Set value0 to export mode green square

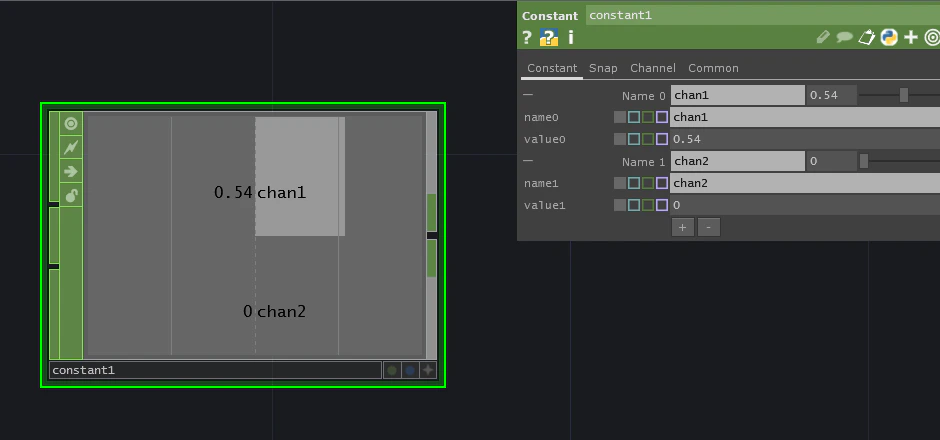point(647,139)
